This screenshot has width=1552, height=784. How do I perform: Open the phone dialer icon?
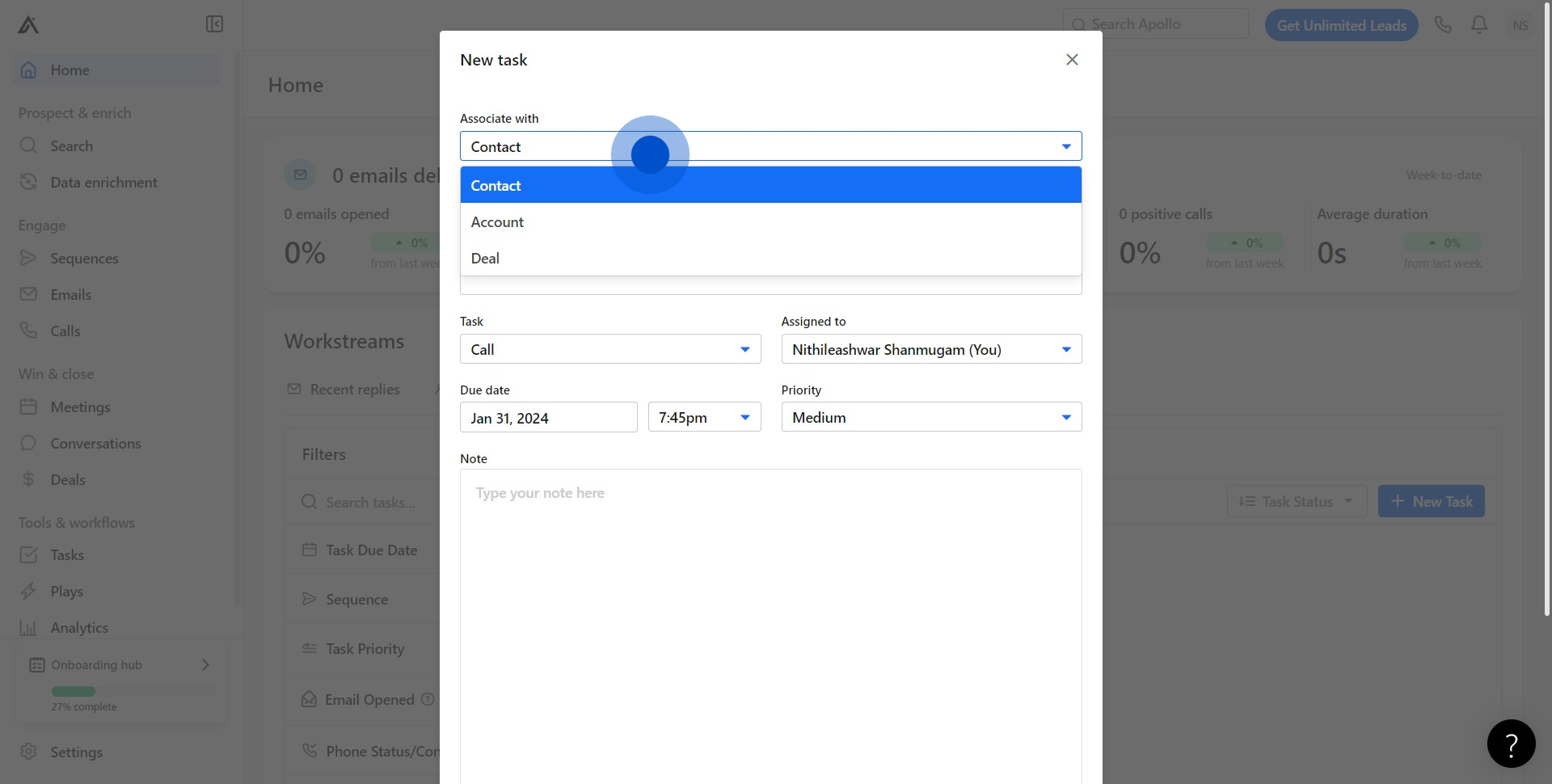coord(1443,25)
